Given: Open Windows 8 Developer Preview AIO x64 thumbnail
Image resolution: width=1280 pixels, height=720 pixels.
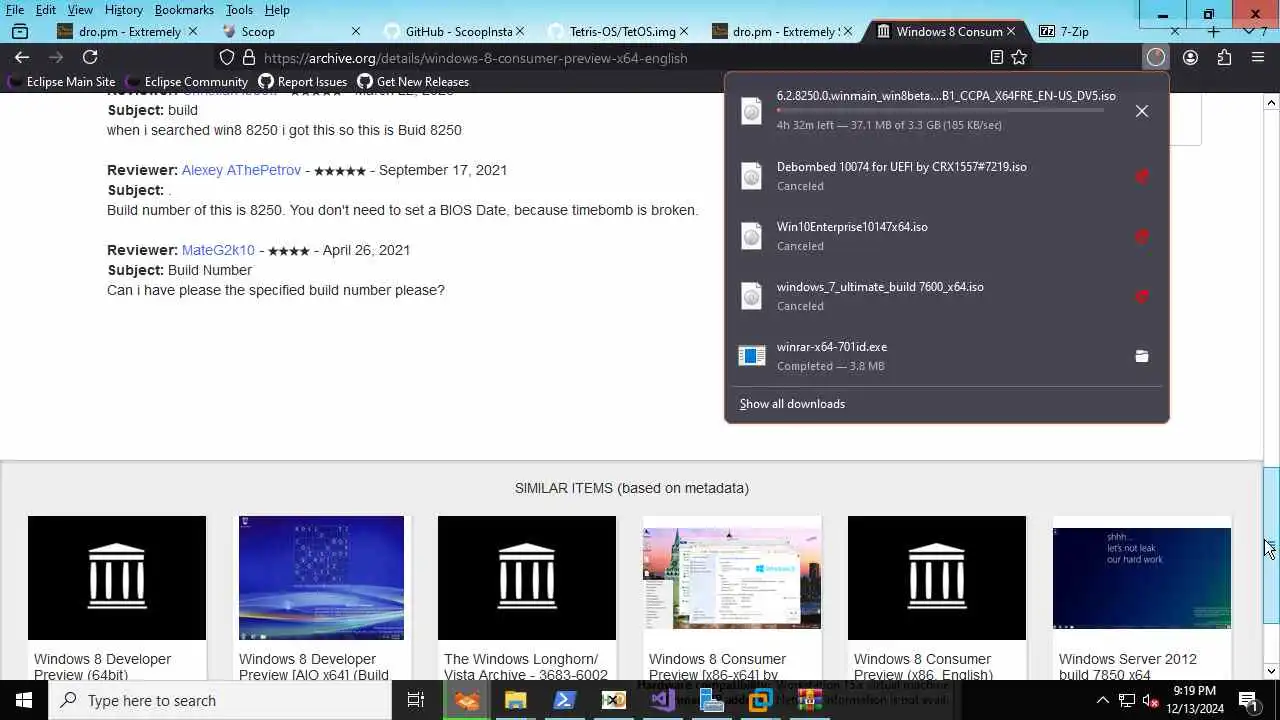Looking at the screenshot, I should point(321,578).
